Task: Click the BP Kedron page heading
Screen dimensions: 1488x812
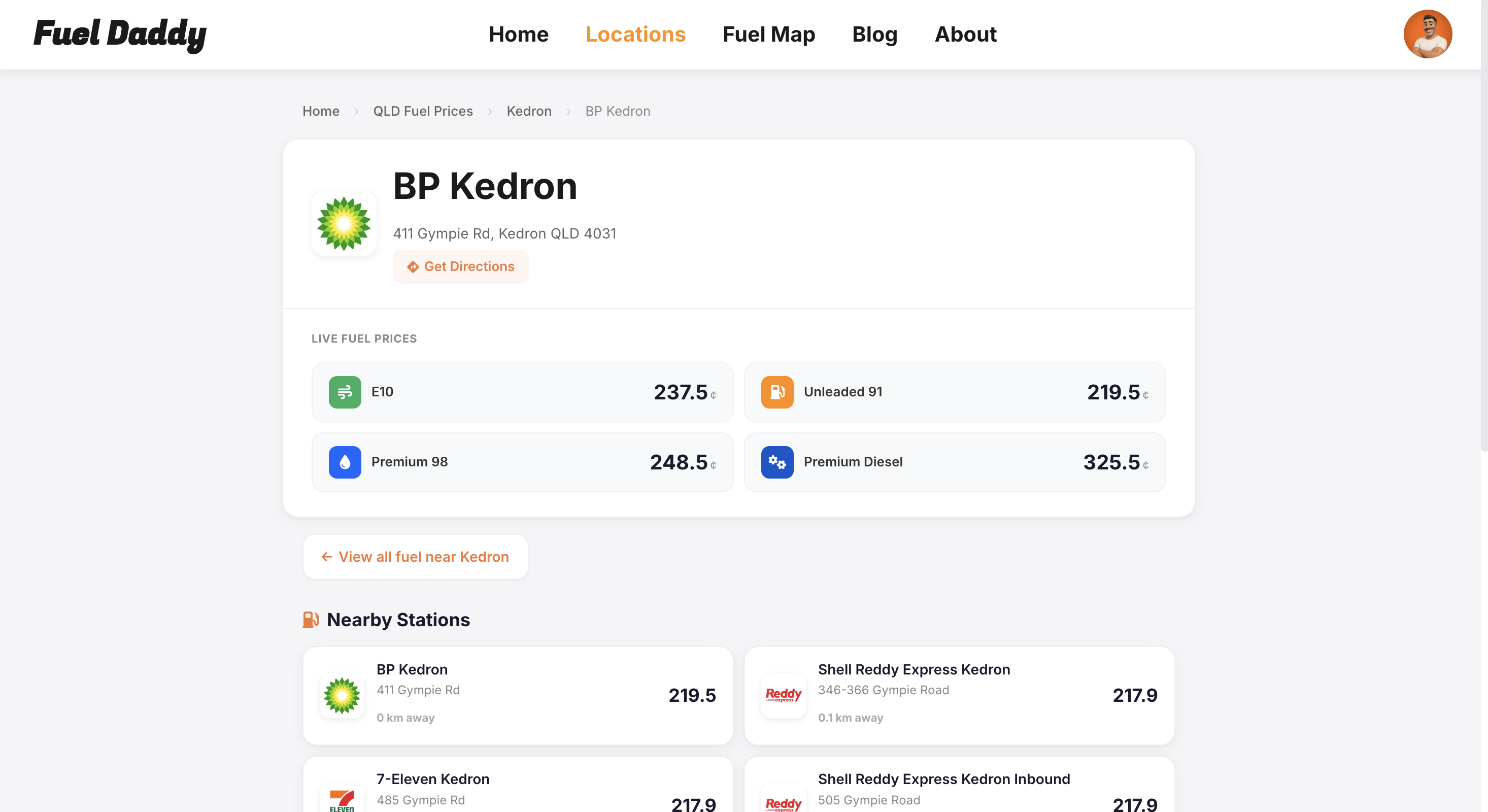Action: point(485,187)
